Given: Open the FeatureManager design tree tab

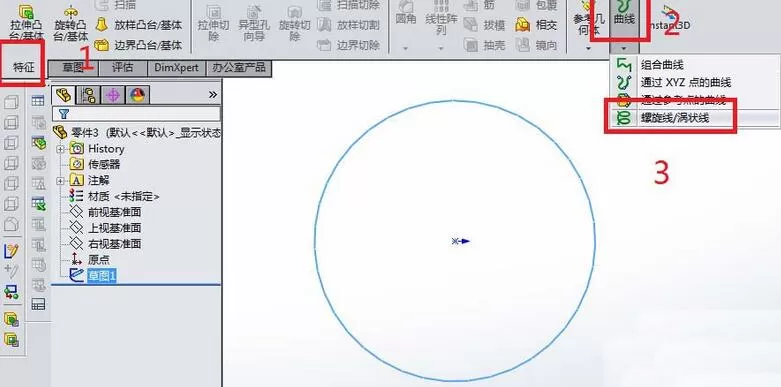Looking at the screenshot, I should click(x=63, y=95).
